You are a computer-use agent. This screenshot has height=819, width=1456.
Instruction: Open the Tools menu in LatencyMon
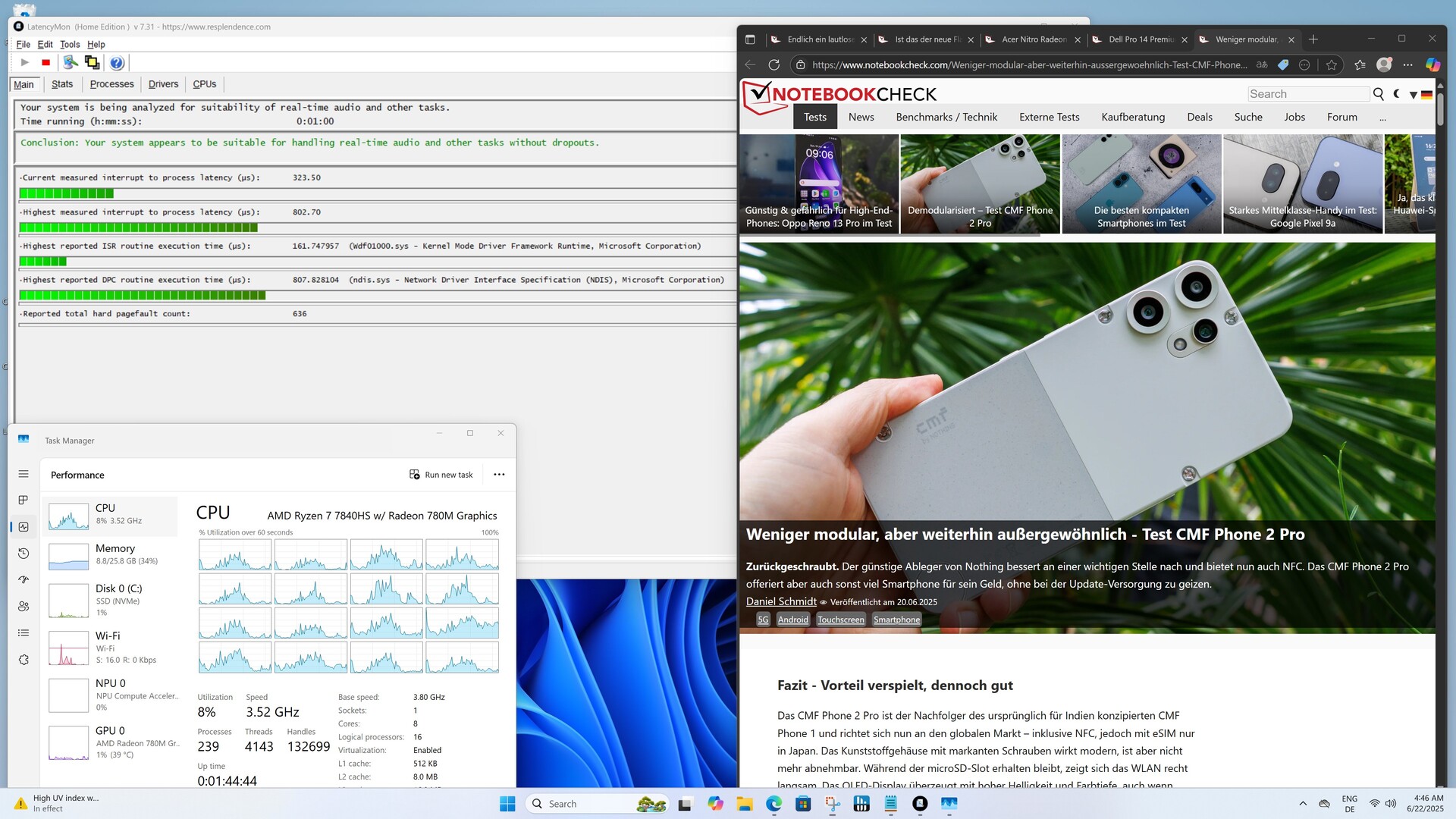[x=70, y=45]
